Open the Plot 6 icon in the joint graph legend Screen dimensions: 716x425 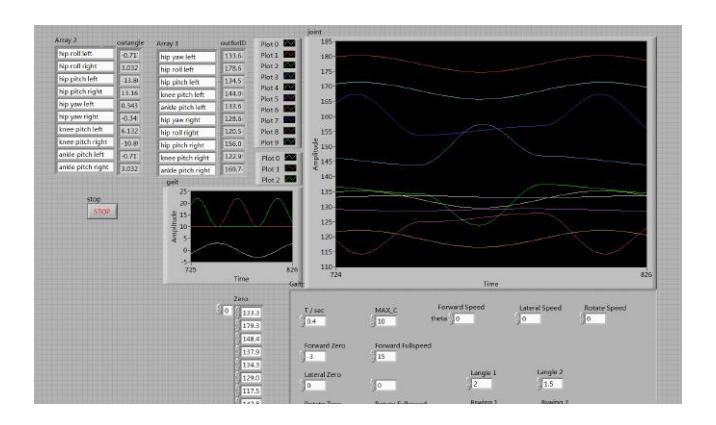pyautogui.click(x=289, y=109)
